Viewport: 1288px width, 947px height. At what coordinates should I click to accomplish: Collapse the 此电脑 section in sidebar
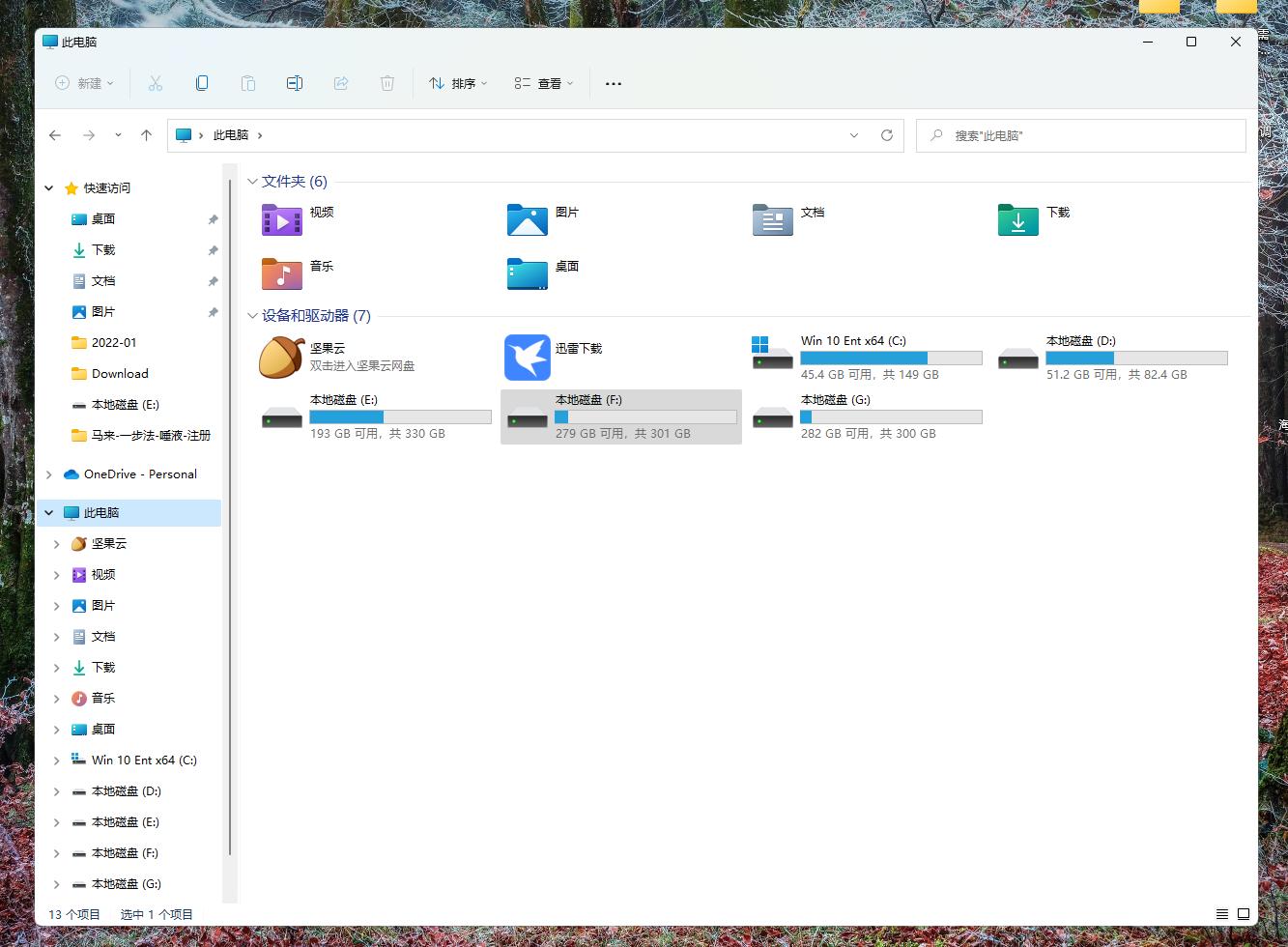coord(48,512)
